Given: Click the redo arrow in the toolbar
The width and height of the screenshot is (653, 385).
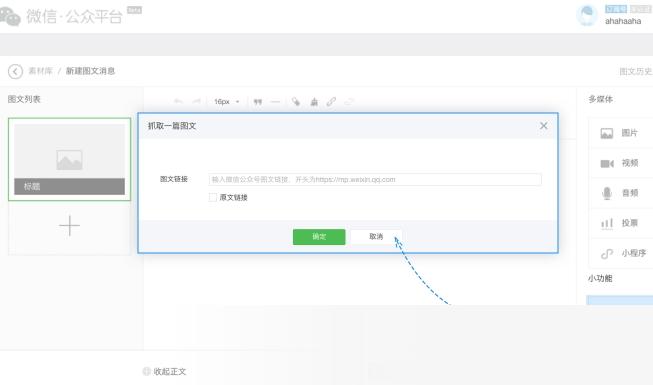Looking at the screenshot, I should coord(197,102).
